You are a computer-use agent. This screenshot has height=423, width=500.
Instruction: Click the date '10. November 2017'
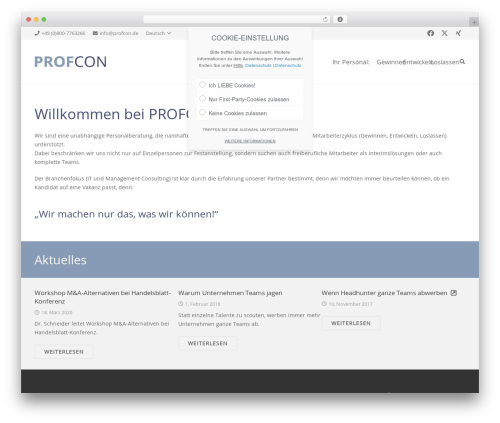point(351,304)
